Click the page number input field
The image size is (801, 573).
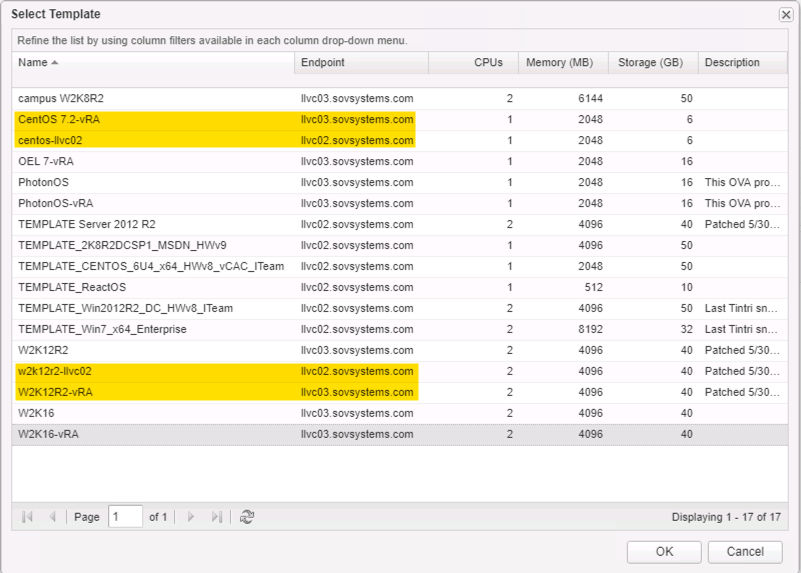125,517
